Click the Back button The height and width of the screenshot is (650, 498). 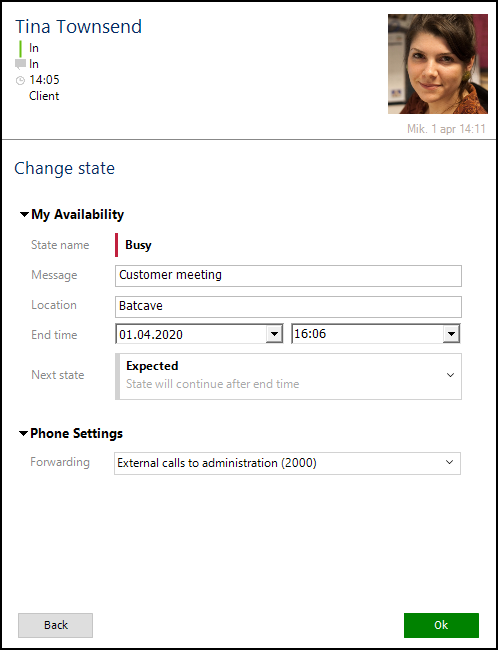pos(56,625)
